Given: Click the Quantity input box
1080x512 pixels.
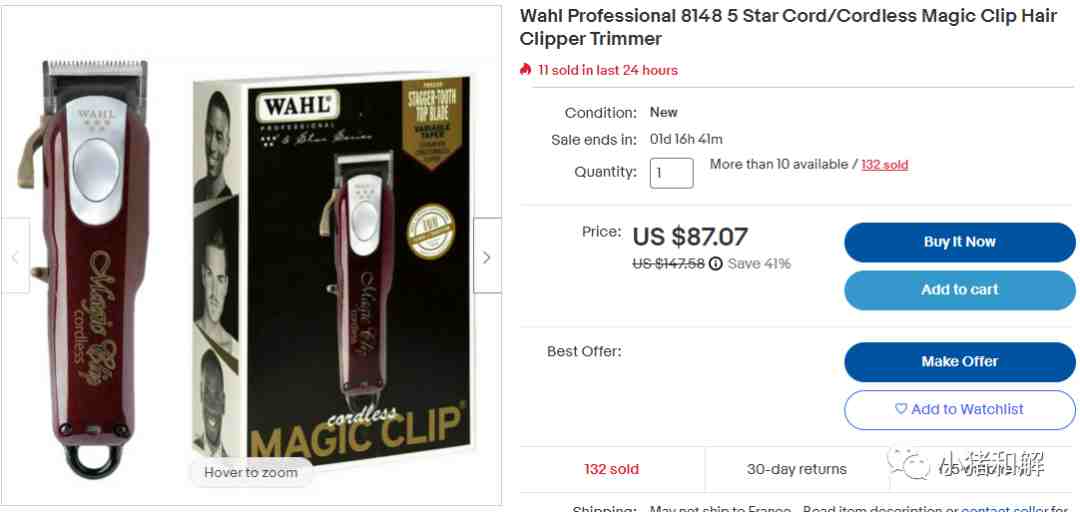Looking at the screenshot, I should point(672,173).
